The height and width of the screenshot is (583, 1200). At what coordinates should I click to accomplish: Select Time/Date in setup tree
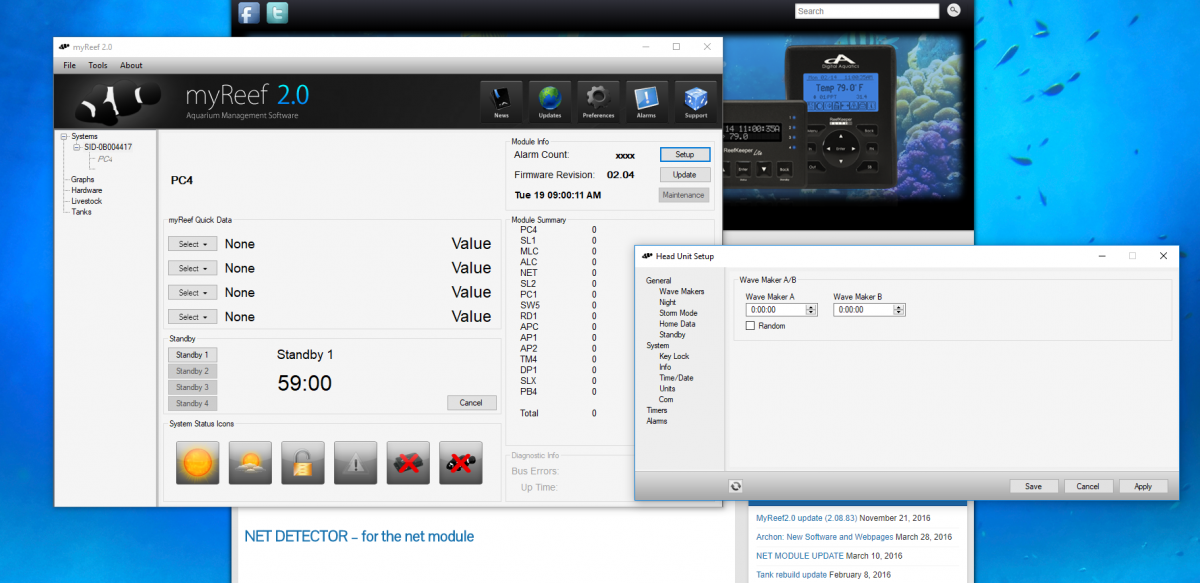(676, 378)
